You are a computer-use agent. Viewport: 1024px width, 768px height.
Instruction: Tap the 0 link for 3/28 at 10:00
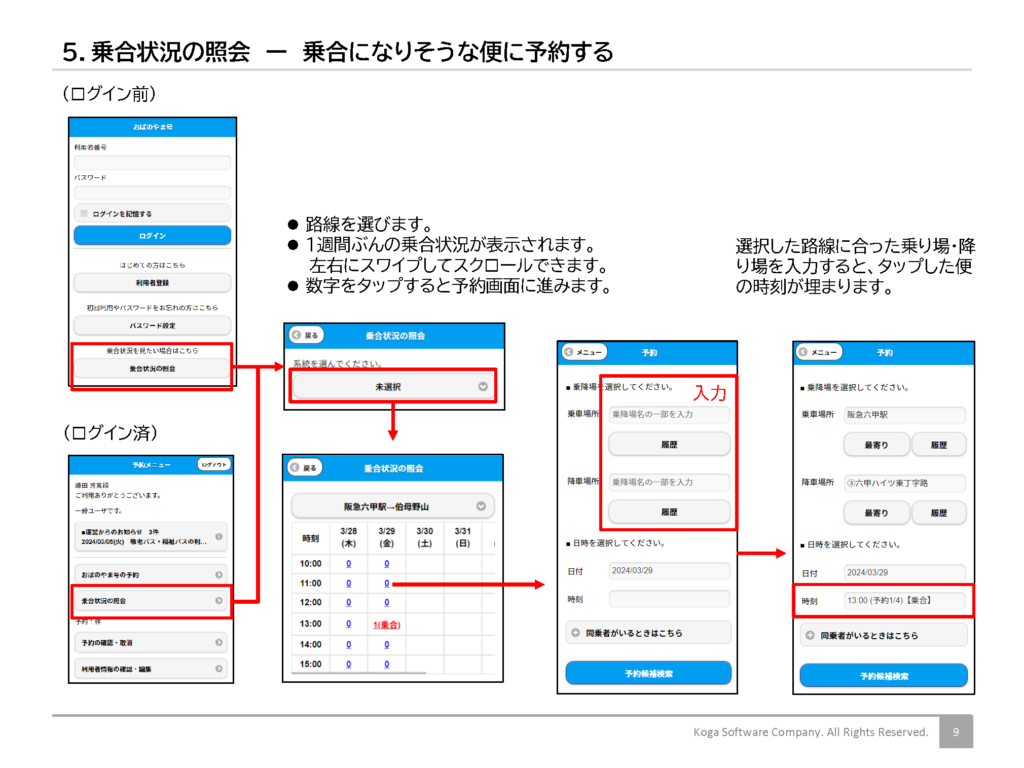click(x=348, y=563)
